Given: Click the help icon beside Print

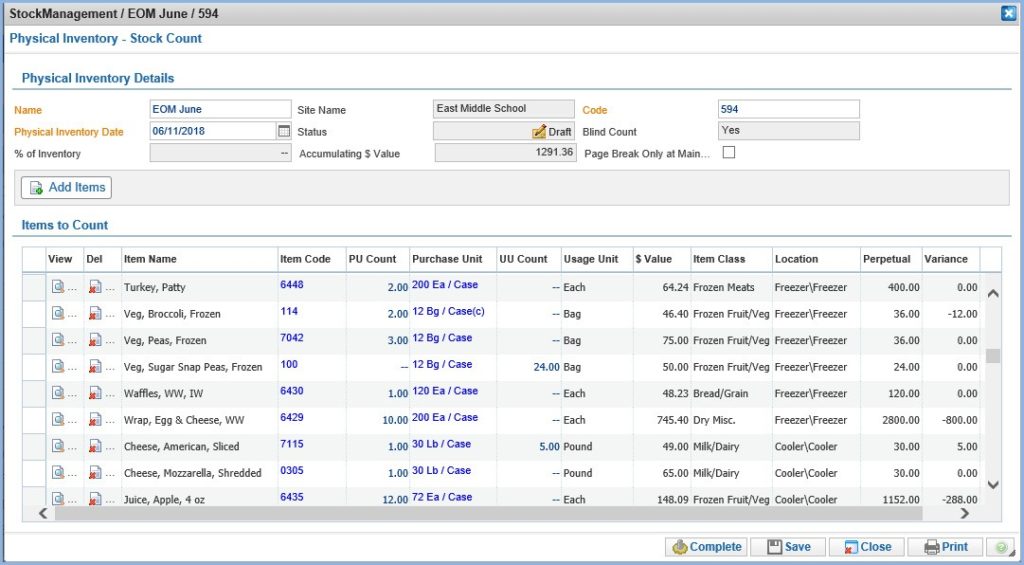Looking at the screenshot, I should pos(1000,547).
